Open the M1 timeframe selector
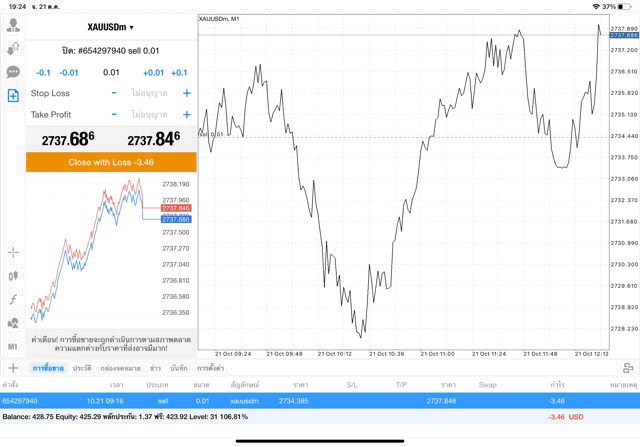The width and height of the screenshot is (640, 447). pyautogui.click(x=13, y=346)
